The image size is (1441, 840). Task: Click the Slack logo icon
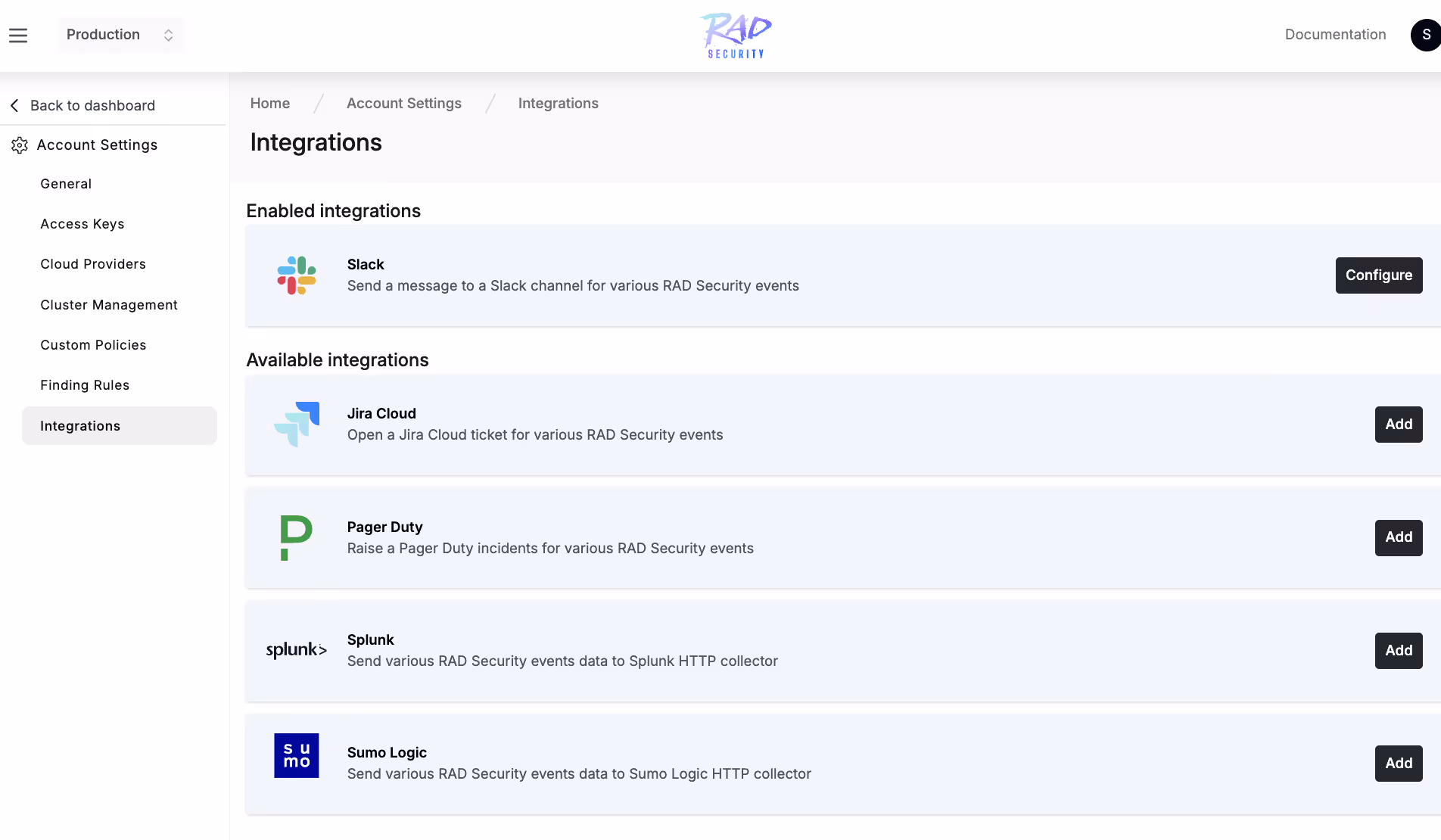pyautogui.click(x=297, y=275)
